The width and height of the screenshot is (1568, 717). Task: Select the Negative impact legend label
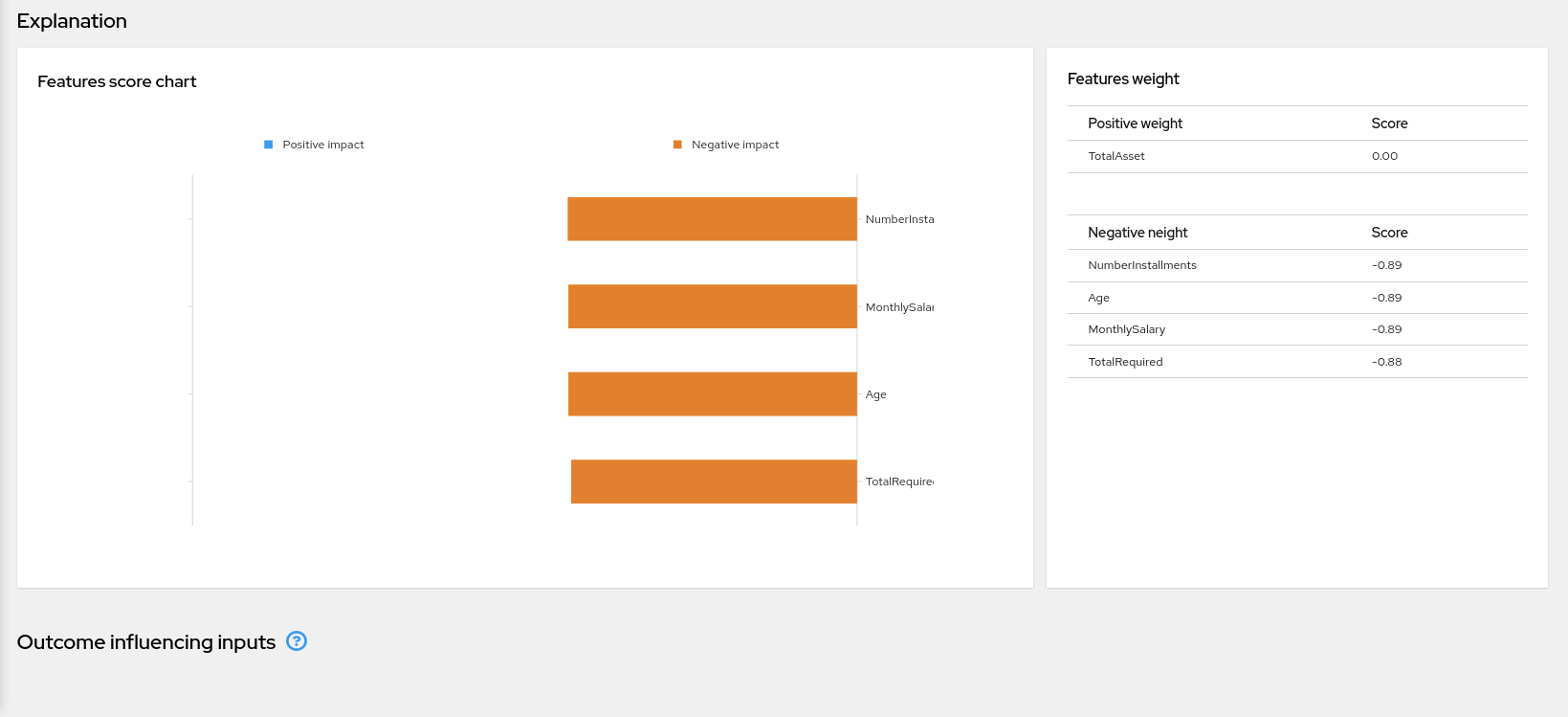pos(735,145)
